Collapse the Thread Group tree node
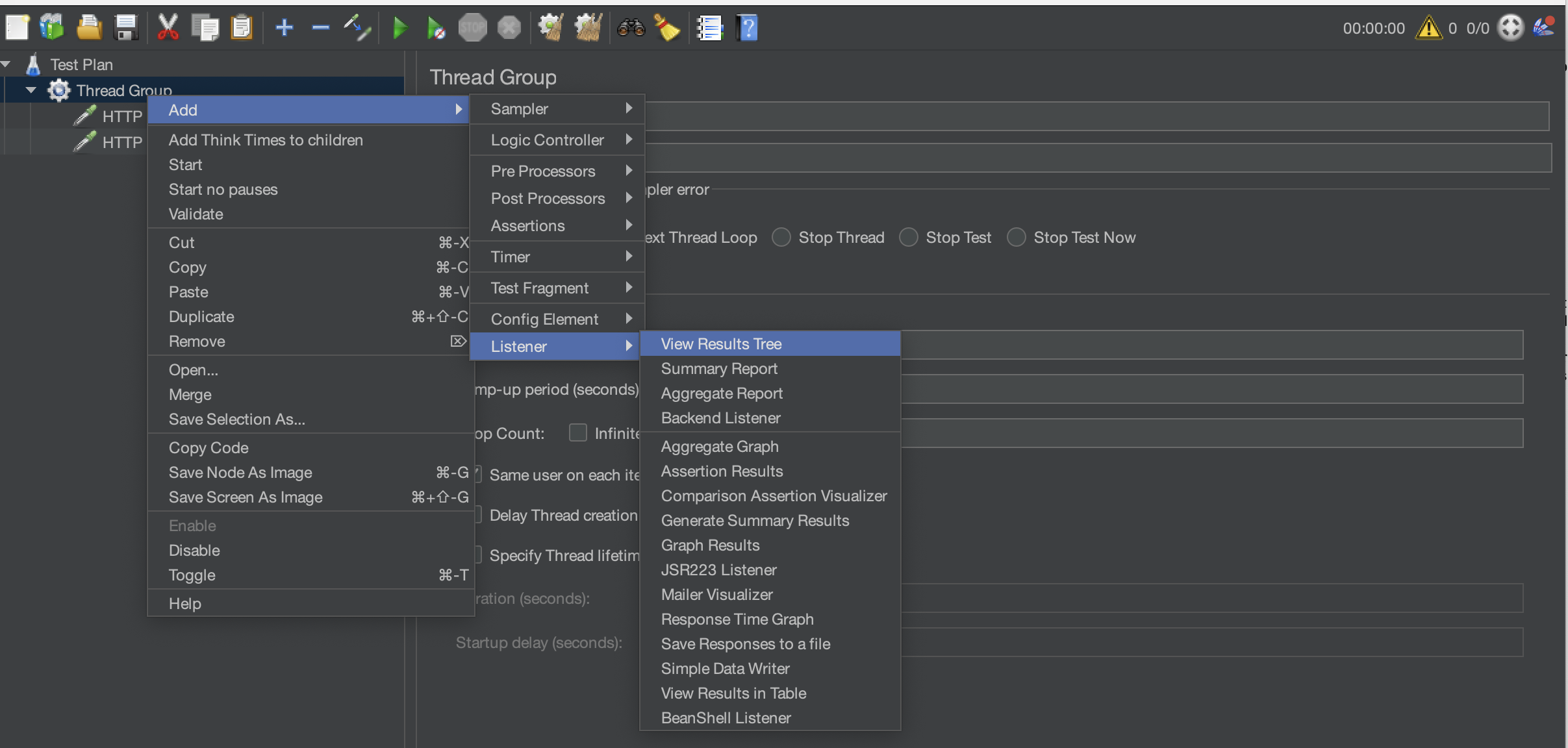The height and width of the screenshot is (748, 1568). pyautogui.click(x=31, y=90)
